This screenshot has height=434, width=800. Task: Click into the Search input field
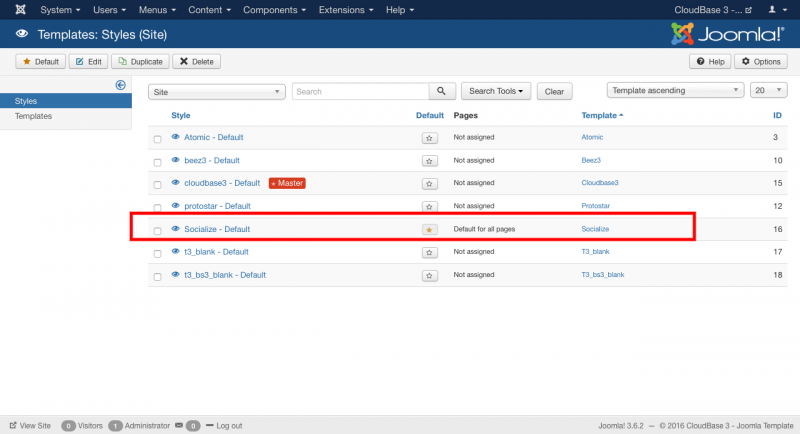[x=361, y=91]
